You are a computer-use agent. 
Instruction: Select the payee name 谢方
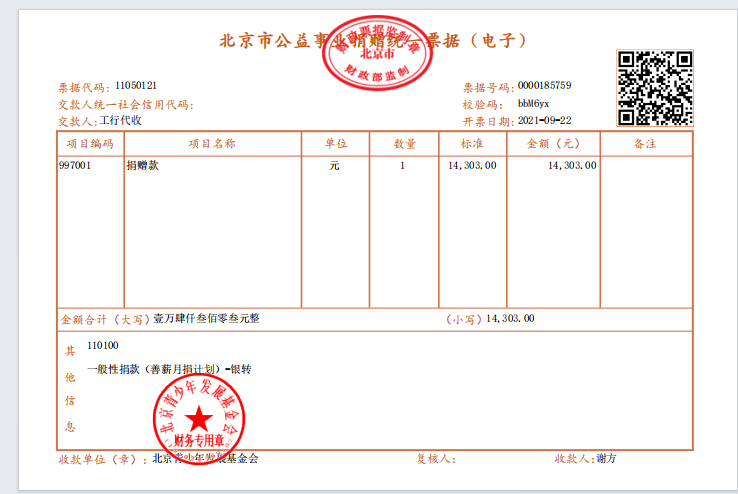(x=606, y=459)
